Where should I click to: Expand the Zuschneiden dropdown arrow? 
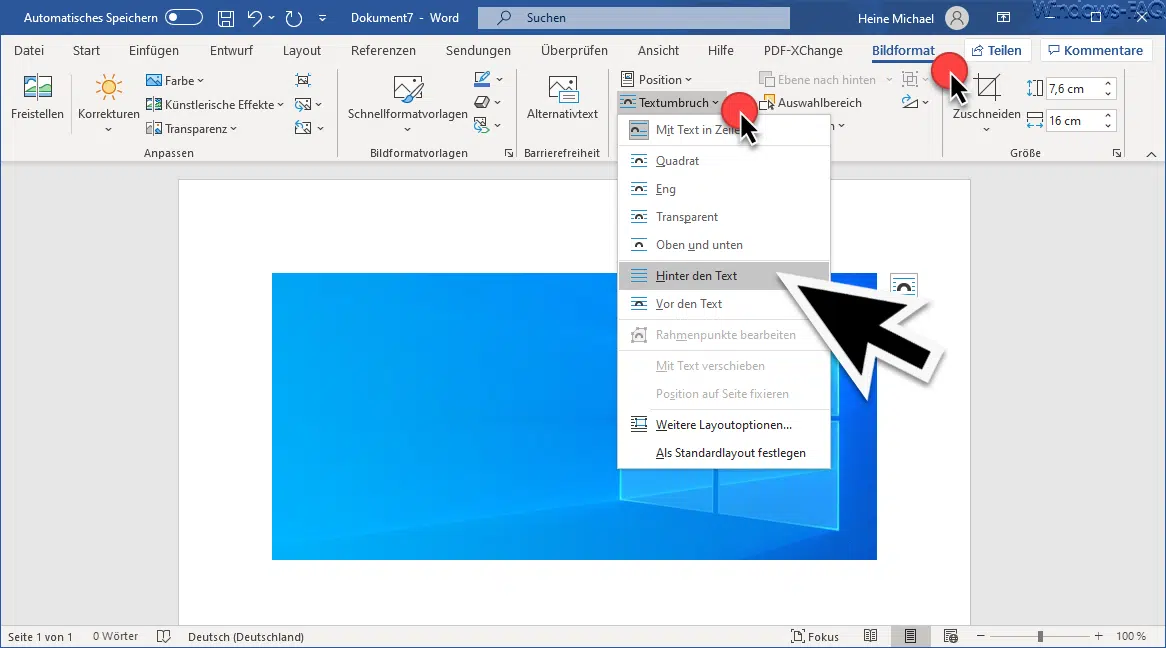[986, 129]
